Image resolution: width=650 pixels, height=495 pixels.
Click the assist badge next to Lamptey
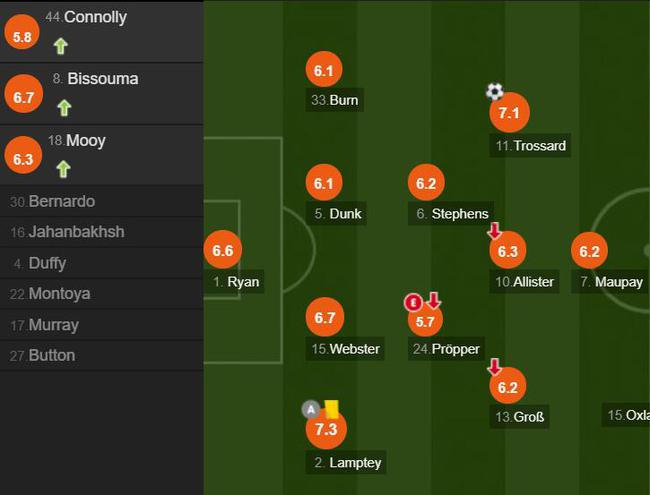(311, 408)
